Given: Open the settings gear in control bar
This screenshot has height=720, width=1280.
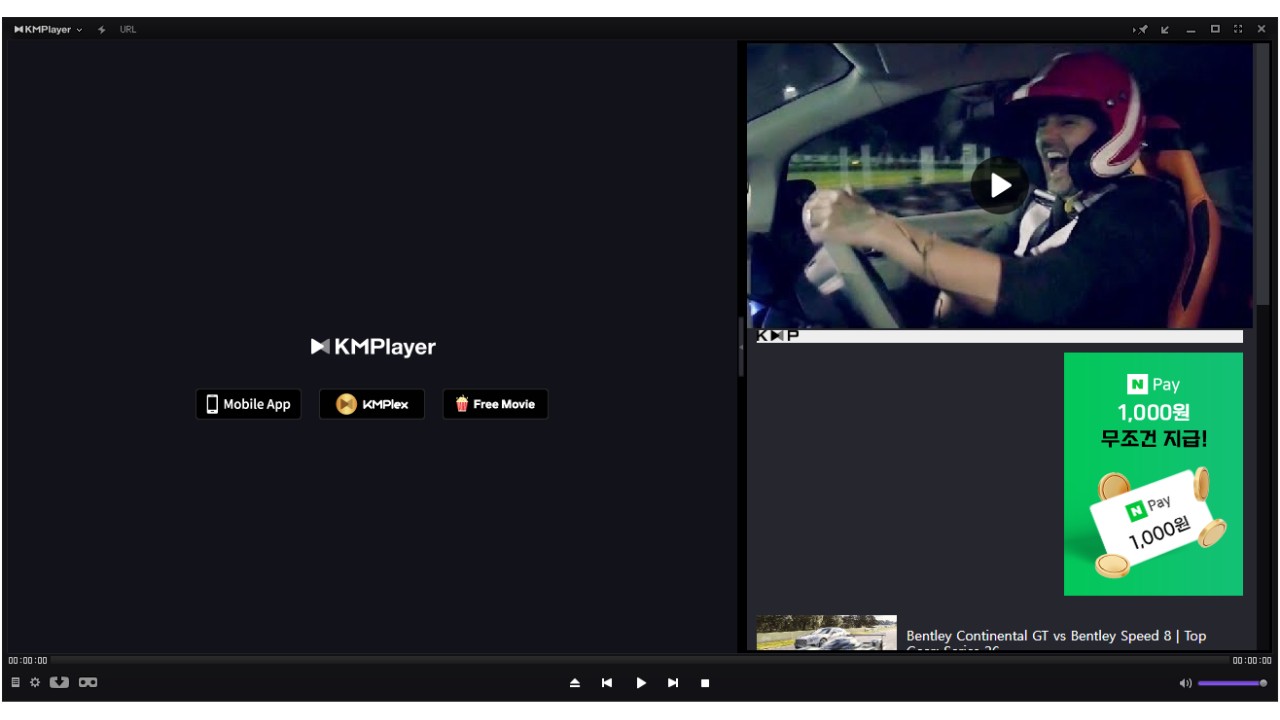Looking at the screenshot, I should [x=35, y=682].
